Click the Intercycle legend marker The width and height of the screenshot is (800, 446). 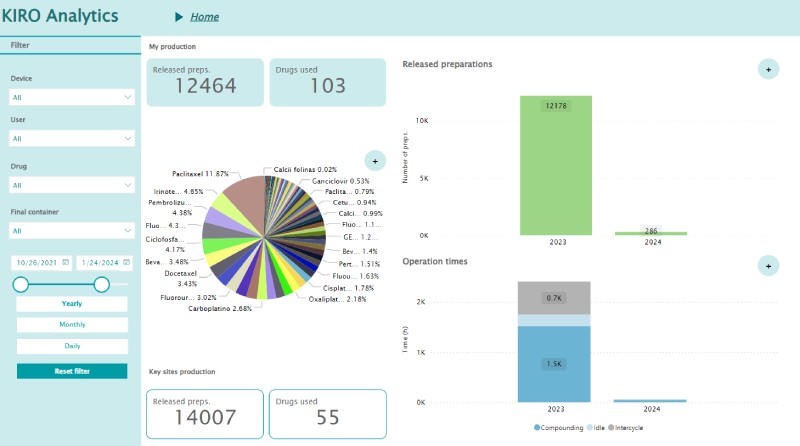tap(612, 427)
